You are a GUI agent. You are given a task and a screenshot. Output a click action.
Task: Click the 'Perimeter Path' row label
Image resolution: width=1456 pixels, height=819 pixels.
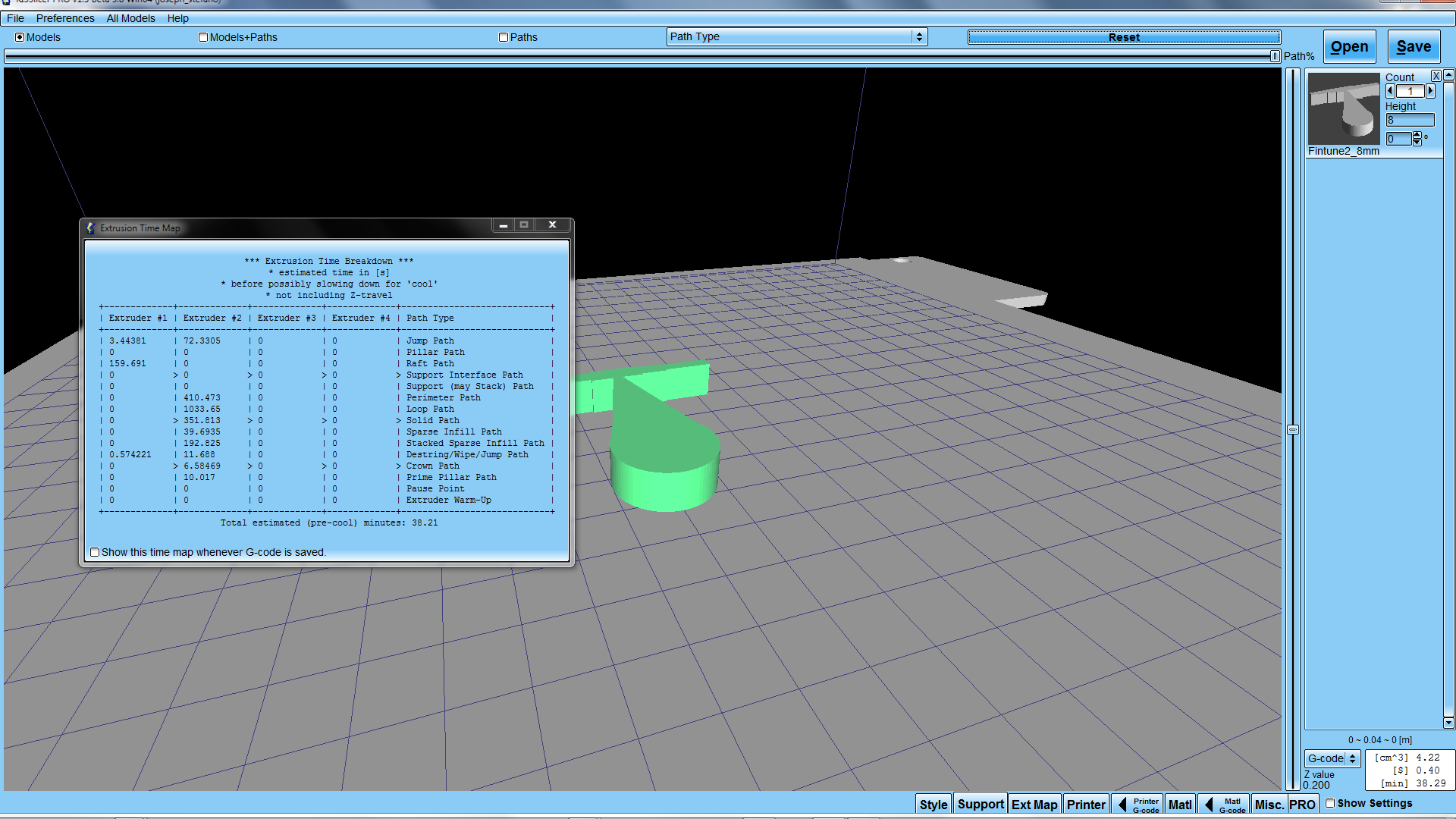pyautogui.click(x=443, y=397)
